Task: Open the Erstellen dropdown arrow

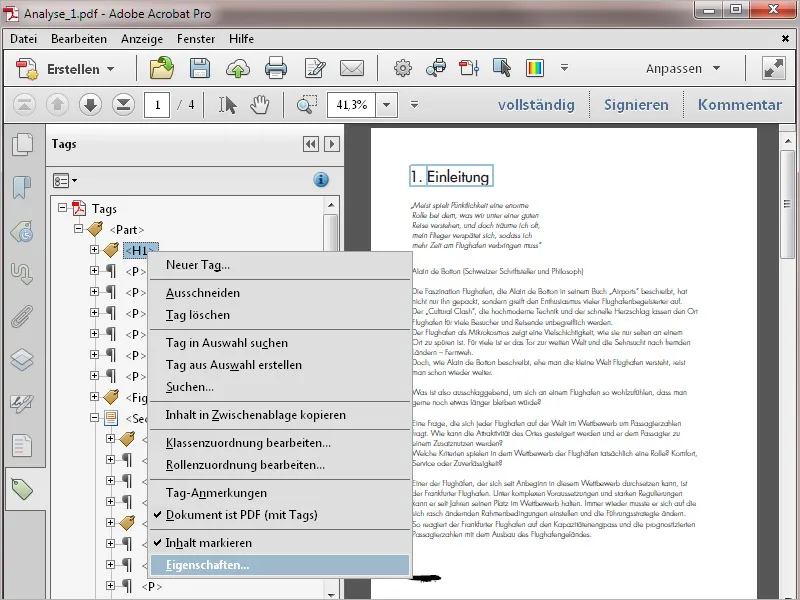Action: tap(111, 69)
